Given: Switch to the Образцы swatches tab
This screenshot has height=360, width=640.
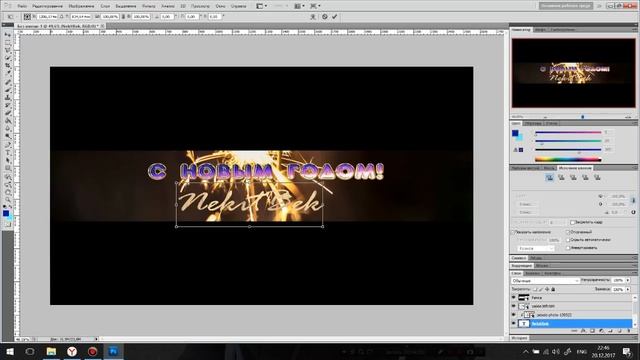Looking at the screenshot, I should [x=533, y=123].
